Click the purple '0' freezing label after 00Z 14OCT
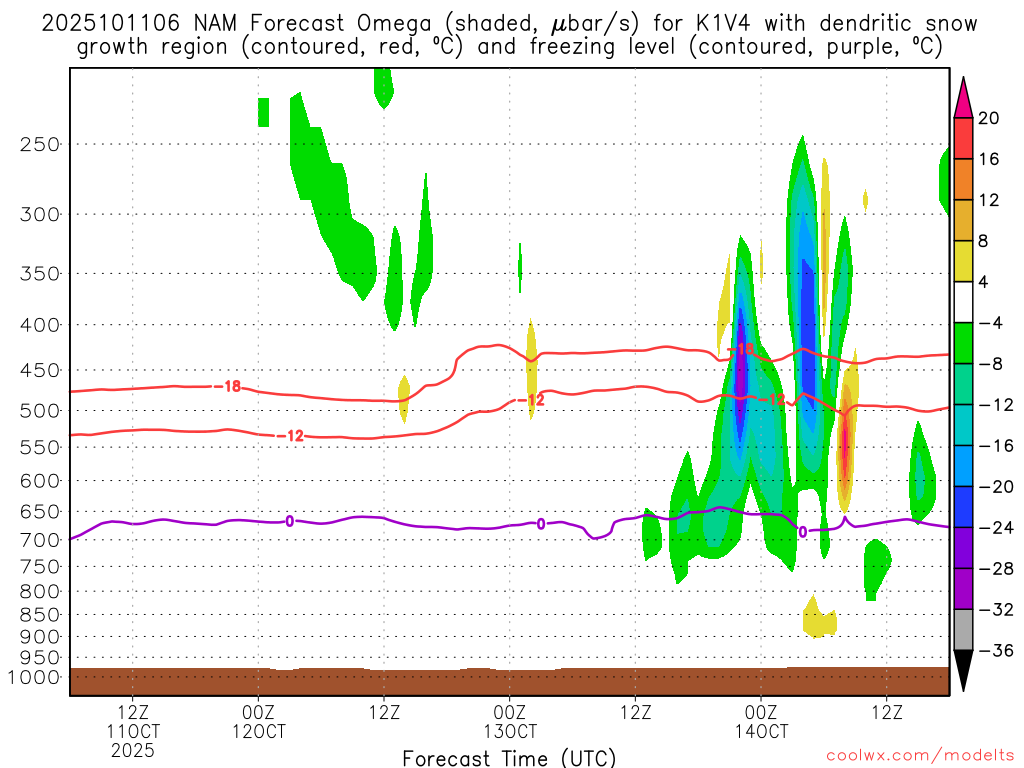Screen dimensions: 1024x768 coord(803,532)
